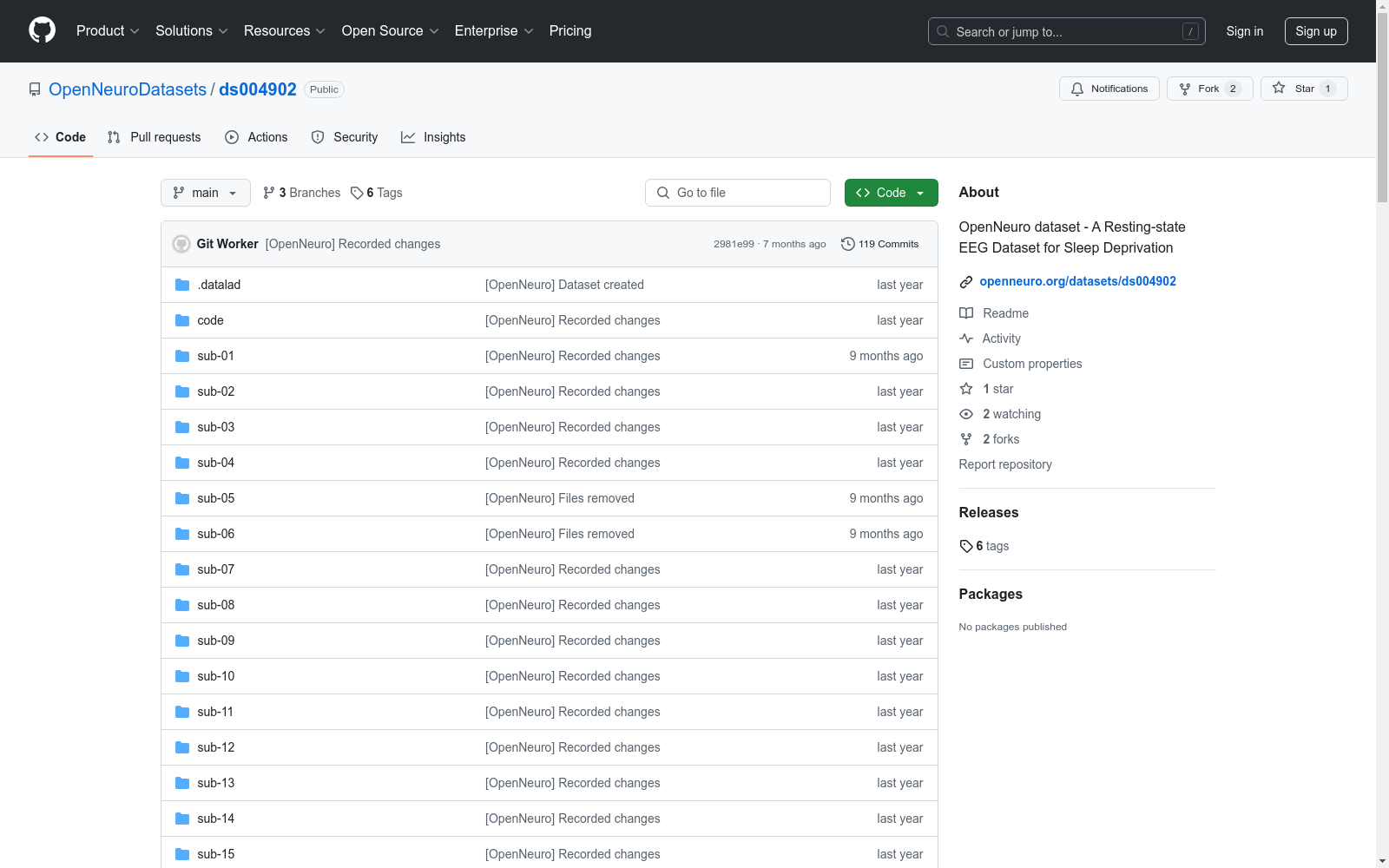Open the Code tab

pos(61,137)
